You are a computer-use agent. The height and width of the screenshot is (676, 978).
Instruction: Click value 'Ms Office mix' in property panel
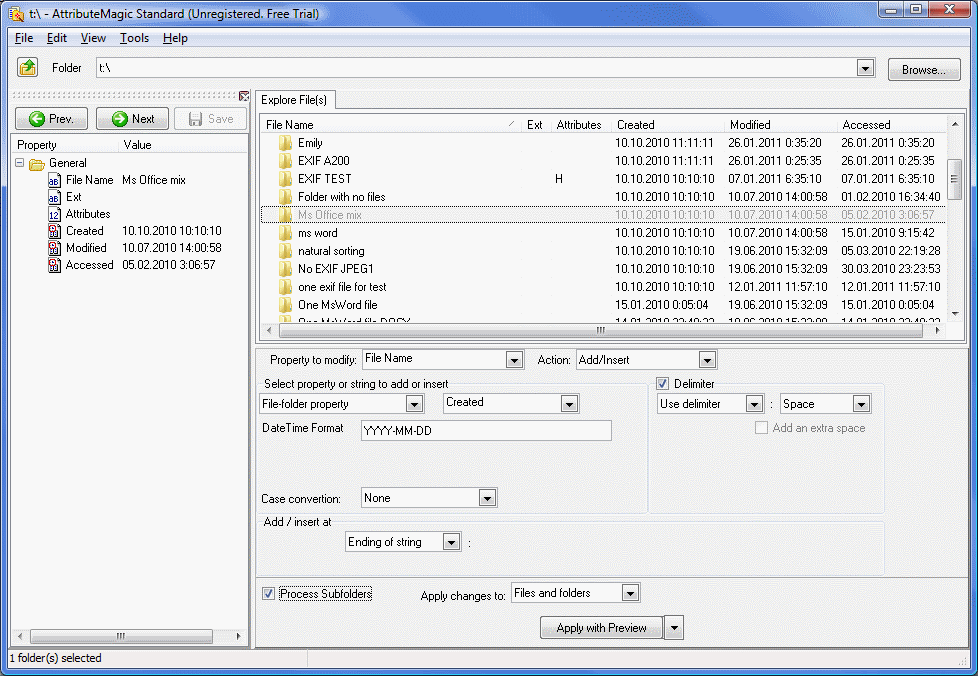[154, 180]
